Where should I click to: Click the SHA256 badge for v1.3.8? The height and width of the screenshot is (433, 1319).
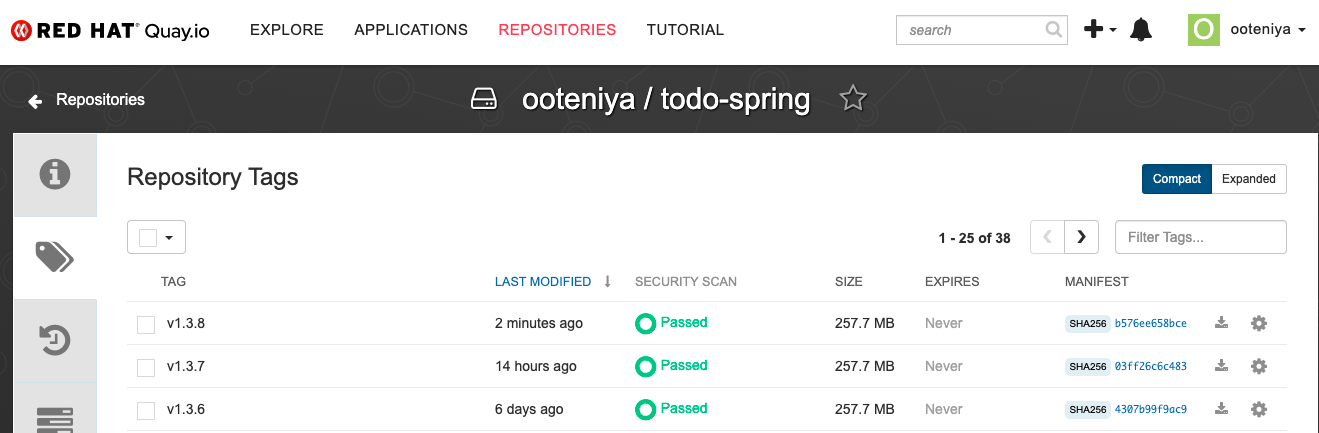coord(1088,323)
